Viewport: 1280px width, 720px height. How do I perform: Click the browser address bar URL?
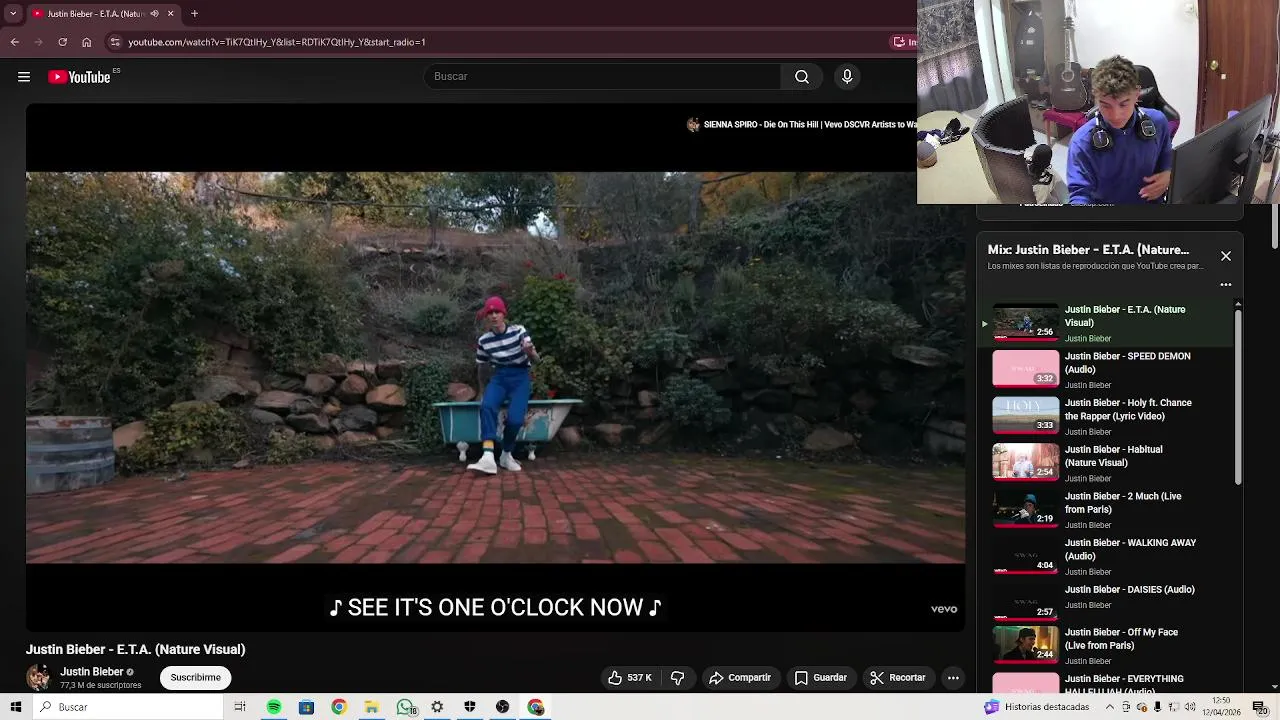pyautogui.click(x=277, y=42)
